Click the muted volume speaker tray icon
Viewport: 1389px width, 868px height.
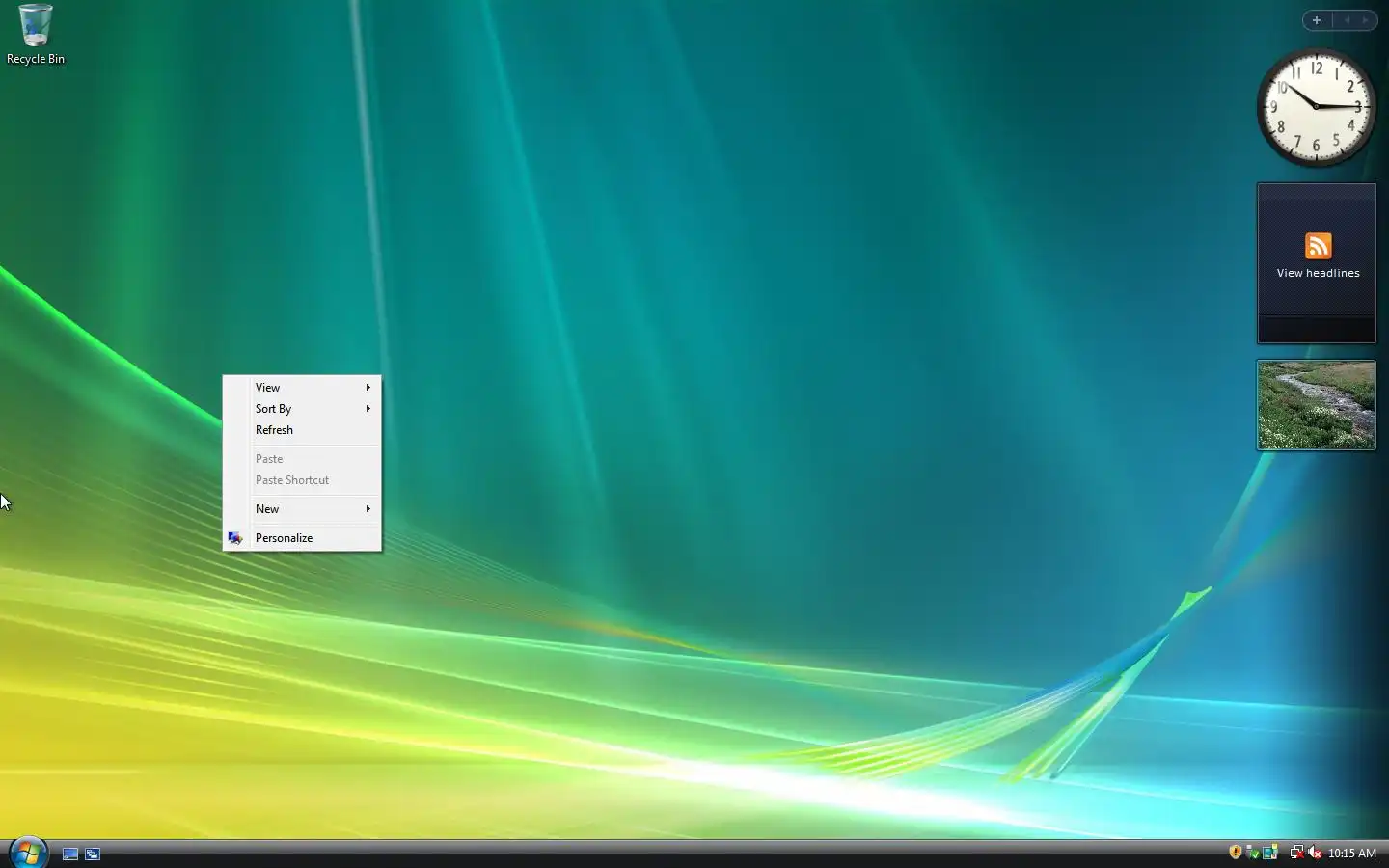pyautogui.click(x=1314, y=853)
